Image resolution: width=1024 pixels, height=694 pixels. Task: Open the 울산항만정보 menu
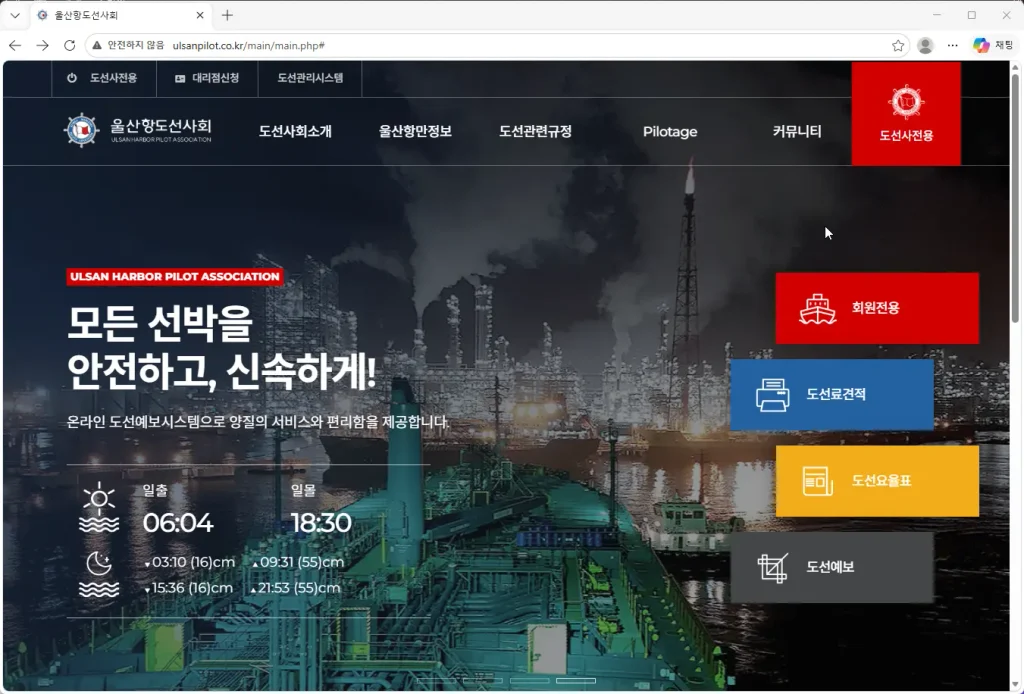(415, 131)
